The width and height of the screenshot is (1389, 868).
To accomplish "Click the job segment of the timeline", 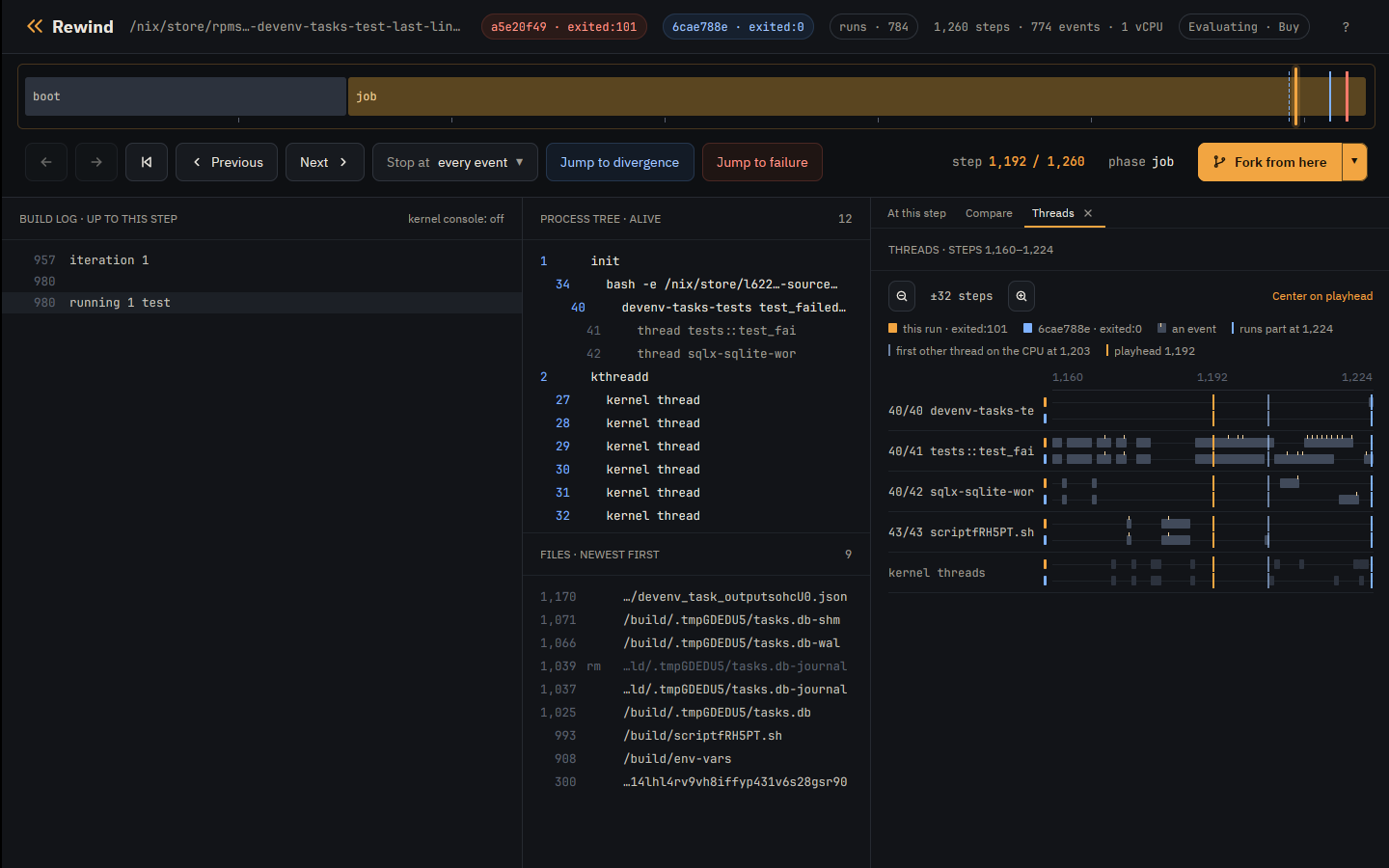I will pos(857,96).
